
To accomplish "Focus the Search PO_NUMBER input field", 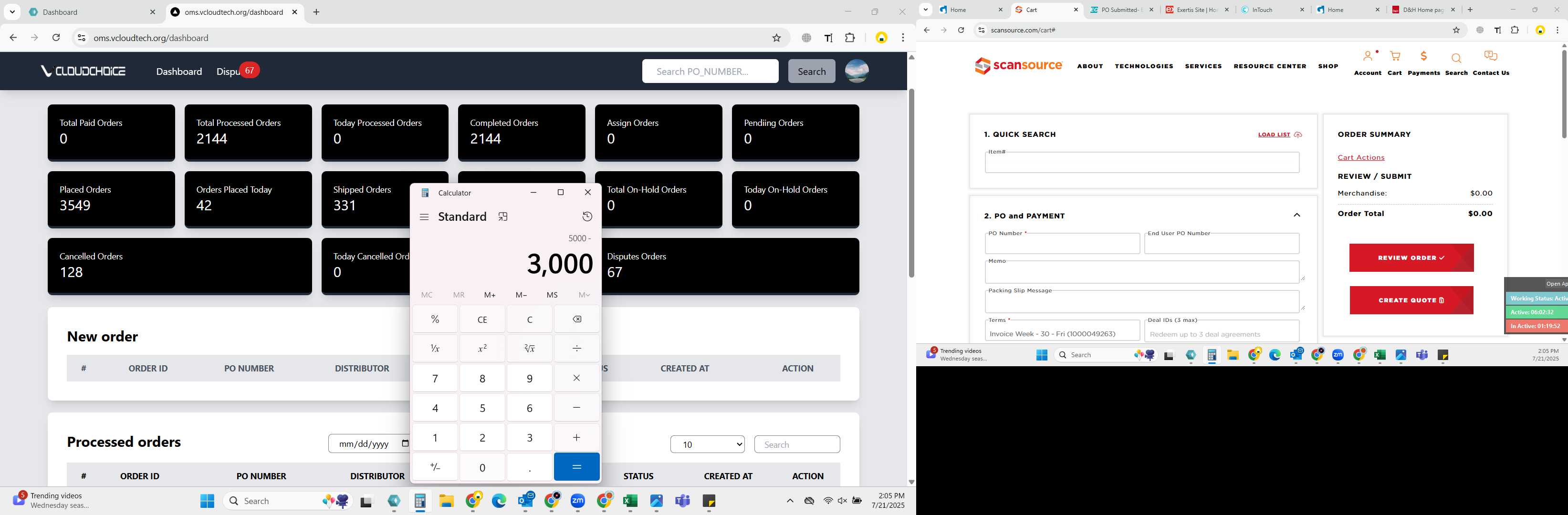I will (710, 71).
